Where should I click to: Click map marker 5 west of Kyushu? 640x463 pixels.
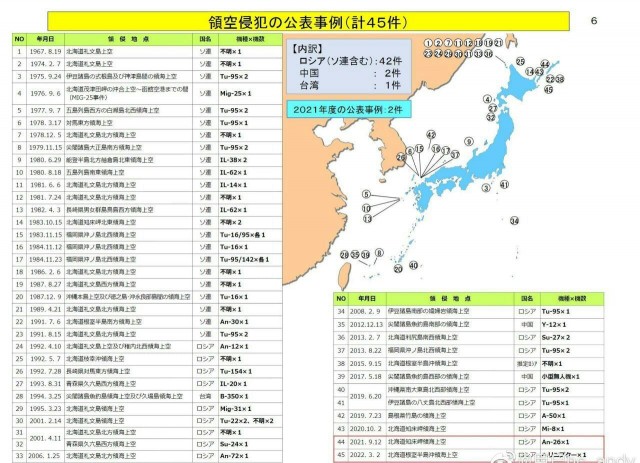[367, 194]
